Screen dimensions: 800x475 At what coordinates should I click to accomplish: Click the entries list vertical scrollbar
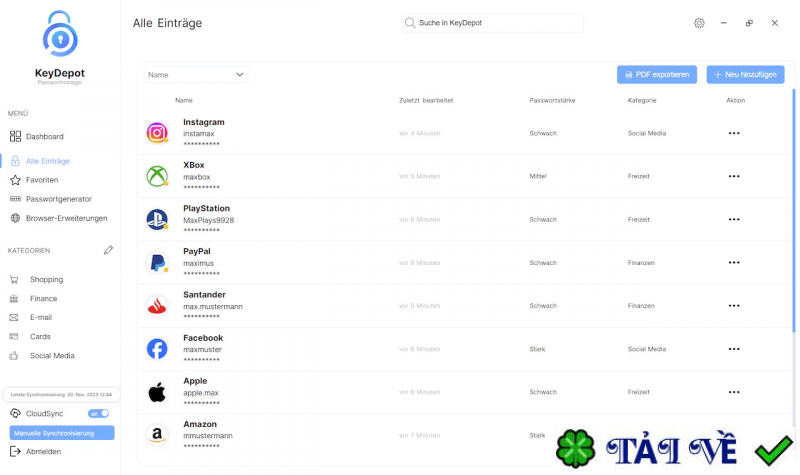click(x=793, y=211)
